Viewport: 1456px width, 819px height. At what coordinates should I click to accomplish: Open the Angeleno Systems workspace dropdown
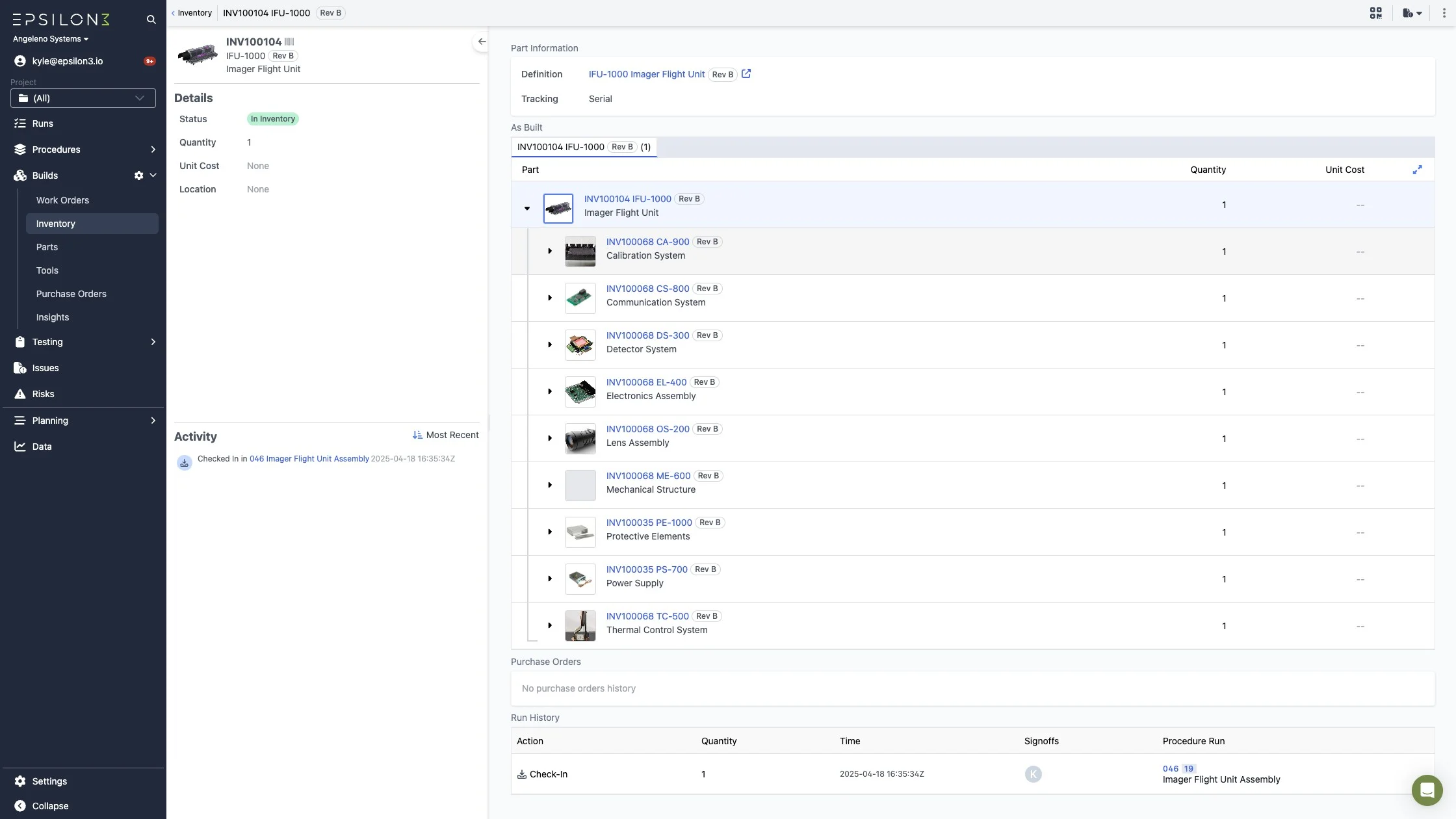pos(51,39)
